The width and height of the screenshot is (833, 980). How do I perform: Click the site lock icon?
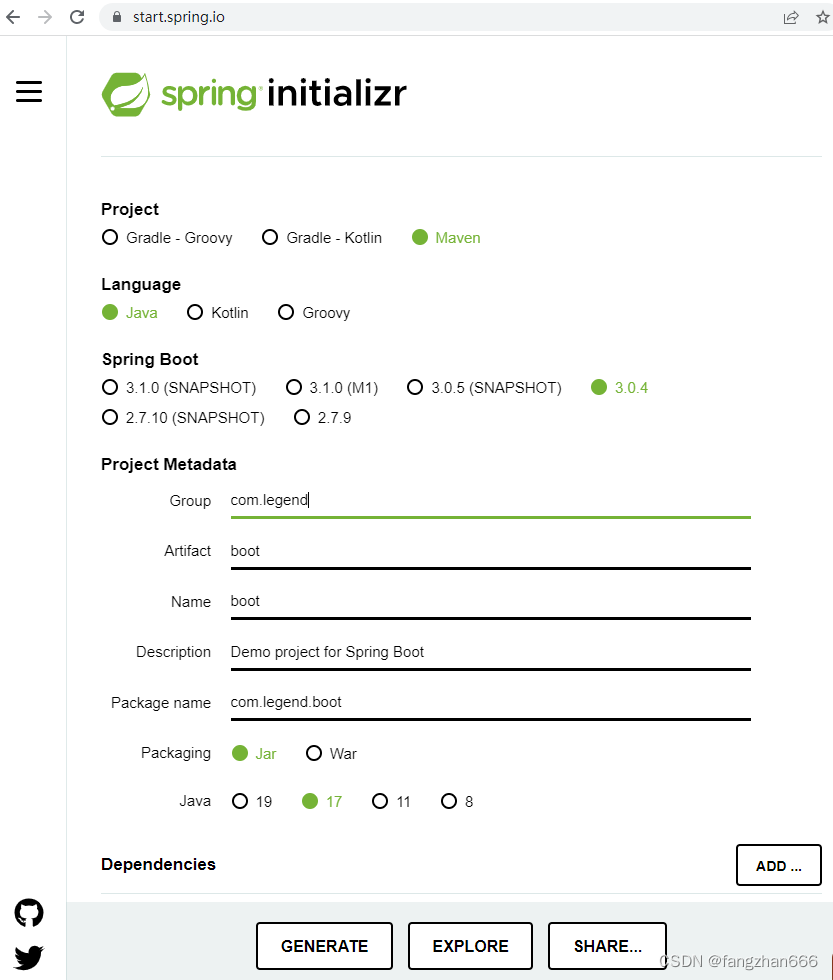[x=117, y=17]
